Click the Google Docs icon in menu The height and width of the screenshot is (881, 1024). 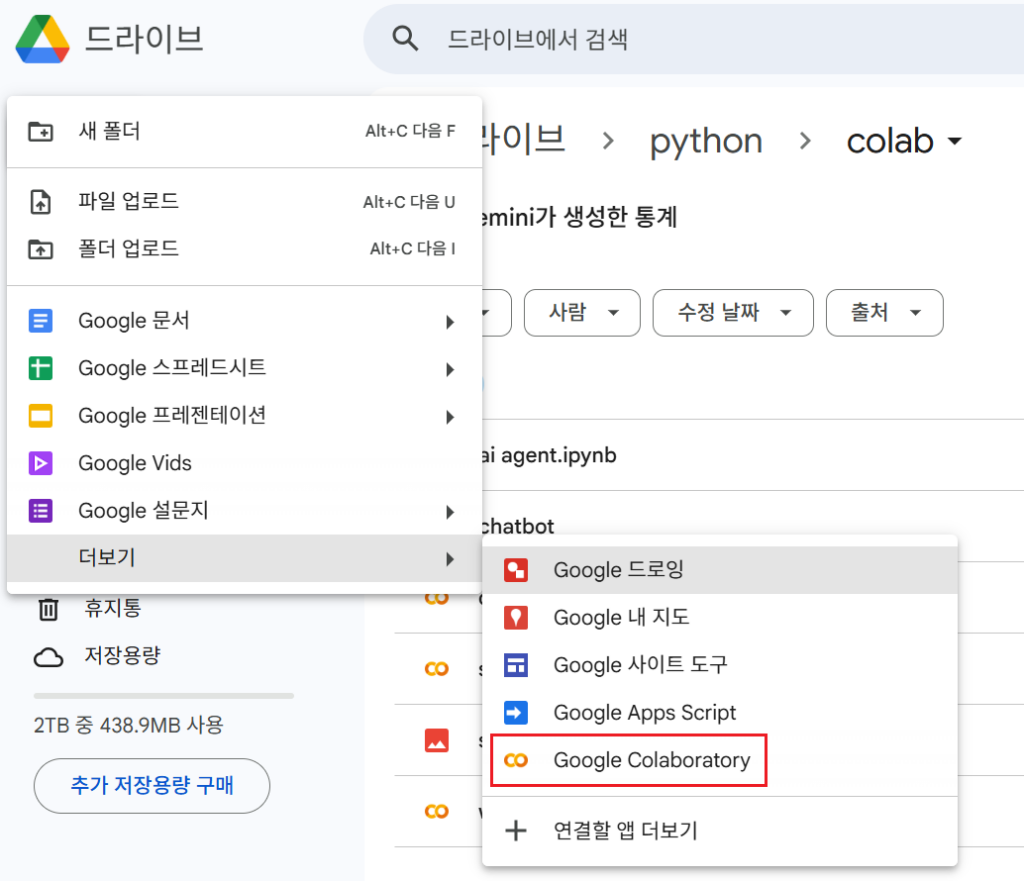point(41,321)
